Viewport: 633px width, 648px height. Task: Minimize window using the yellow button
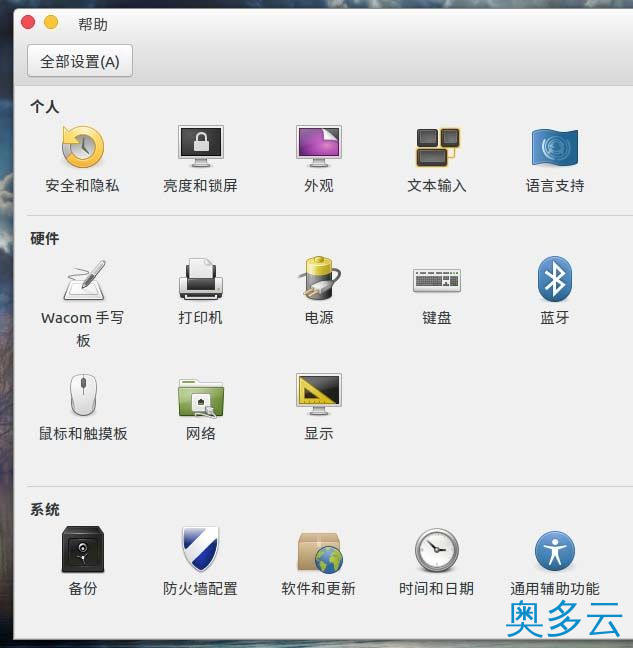pyautogui.click(x=51, y=22)
